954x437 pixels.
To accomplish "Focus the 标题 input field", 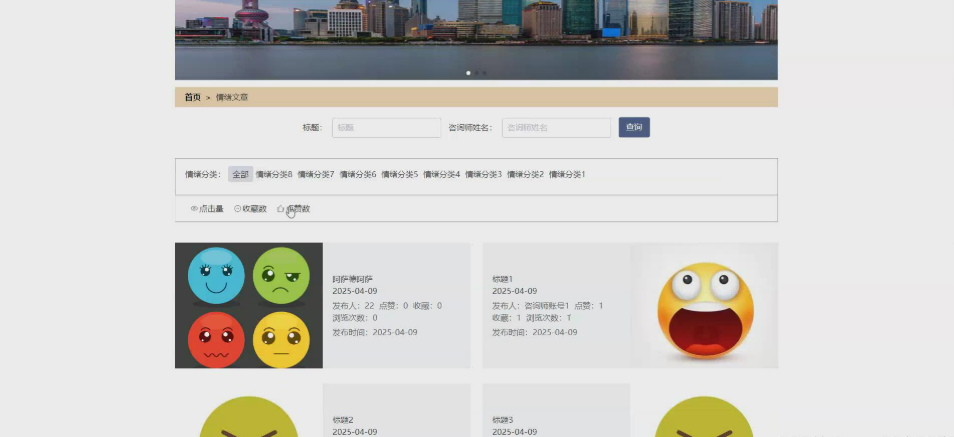I will pos(386,128).
